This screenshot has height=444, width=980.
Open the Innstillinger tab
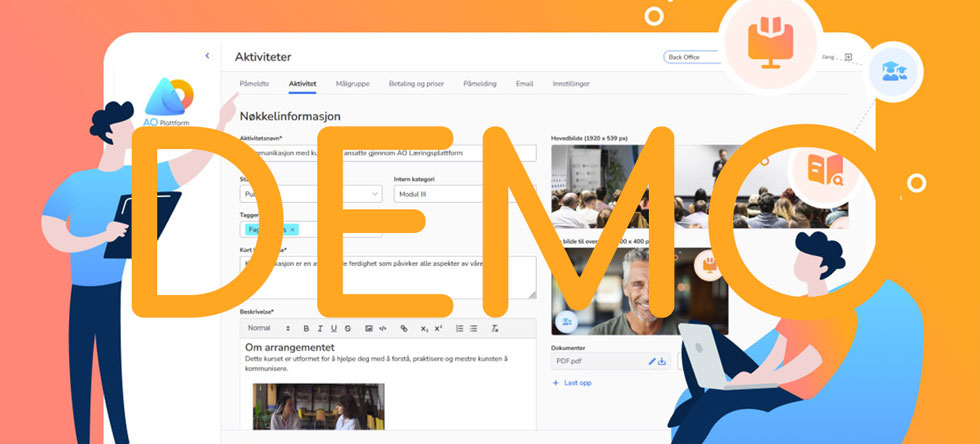[x=571, y=84]
